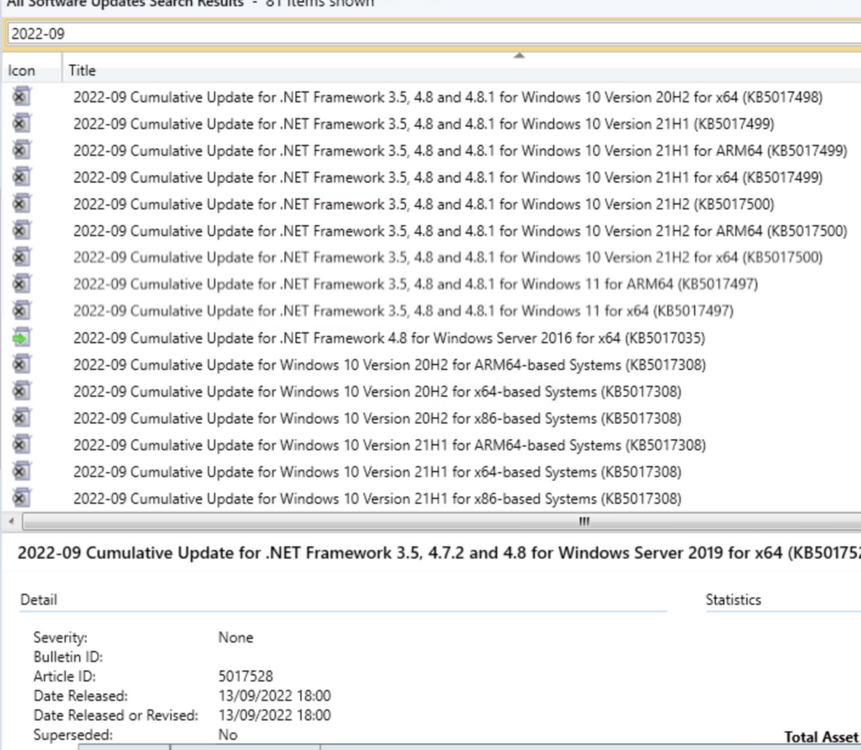Viewport: 861px width, 750px height.
Task: Click the Severity value None
Action: (x=236, y=637)
